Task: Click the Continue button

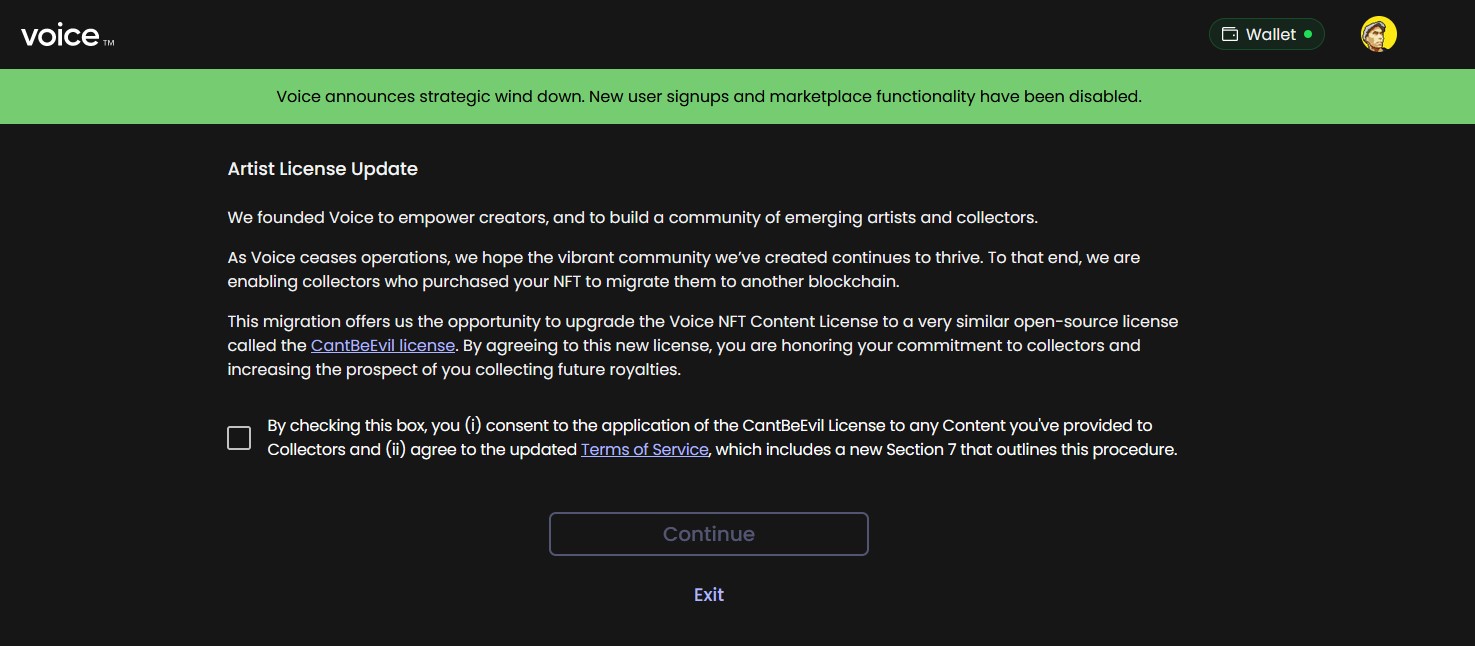Action: point(708,534)
